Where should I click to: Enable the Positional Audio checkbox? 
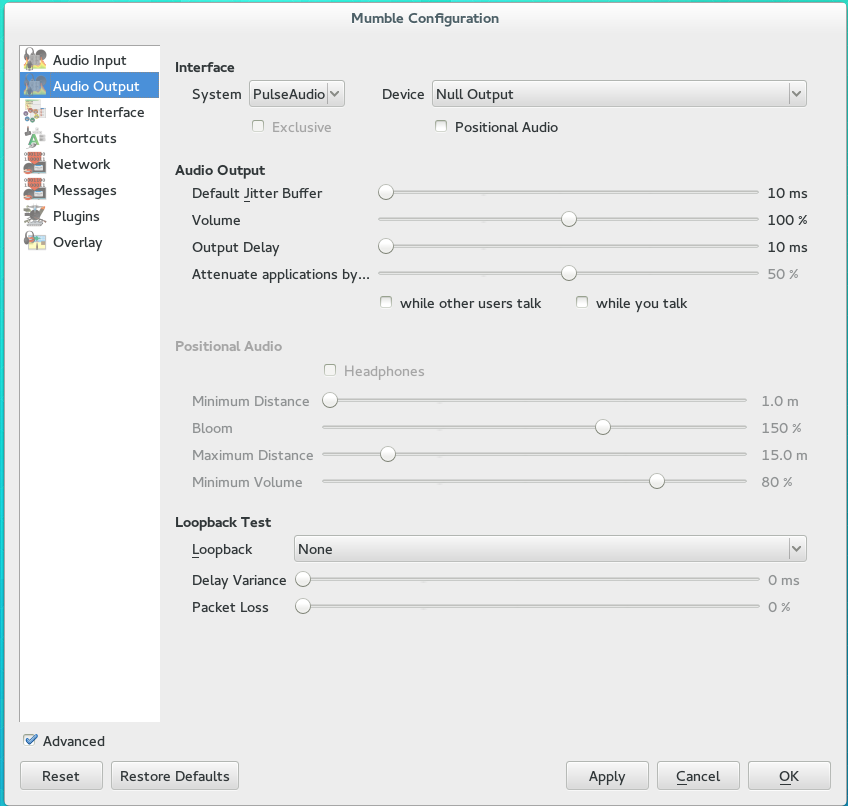[x=441, y=127]
